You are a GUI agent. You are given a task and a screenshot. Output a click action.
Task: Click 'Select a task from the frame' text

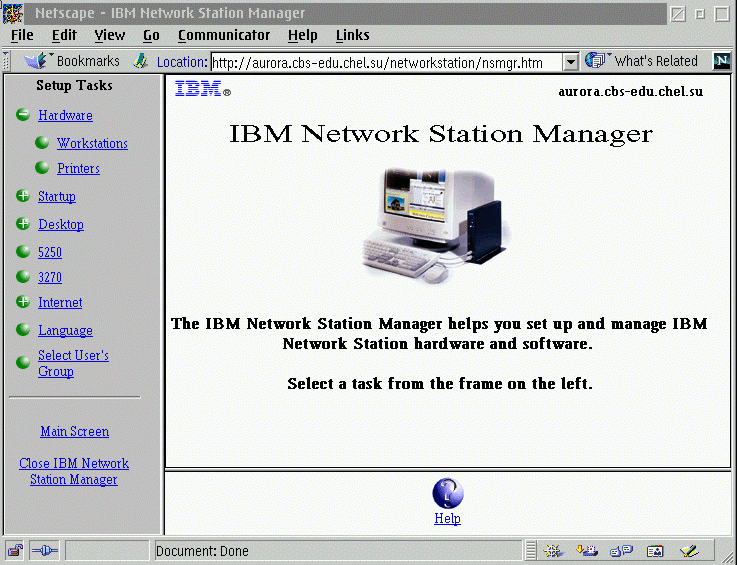pos(440,384)
